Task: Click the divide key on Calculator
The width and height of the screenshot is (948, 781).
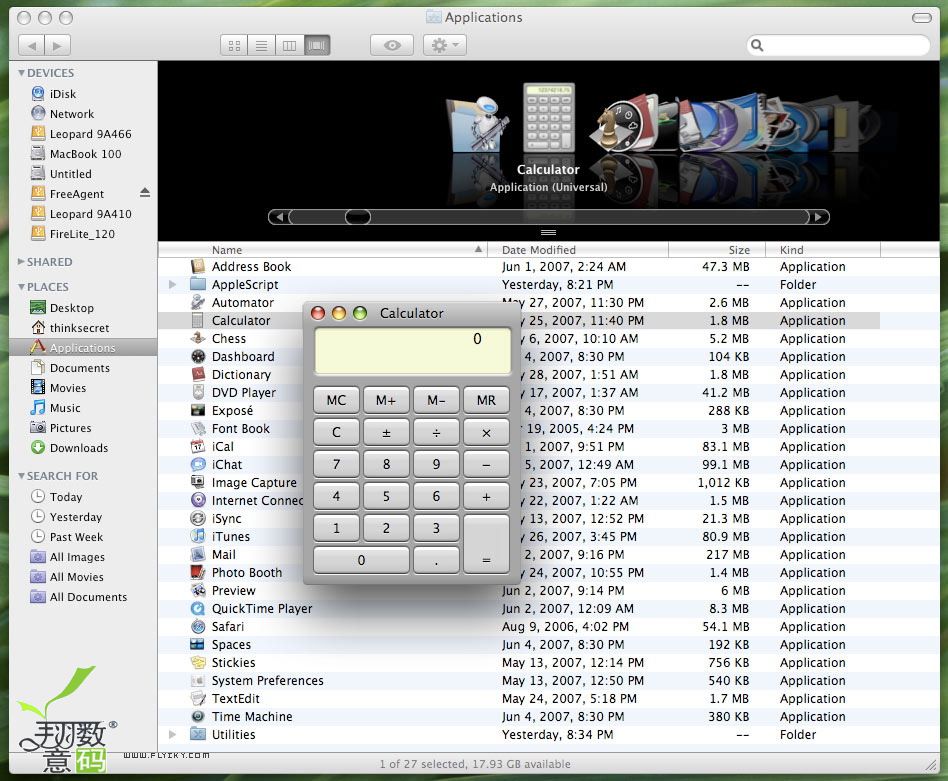Action: (436, 432)
